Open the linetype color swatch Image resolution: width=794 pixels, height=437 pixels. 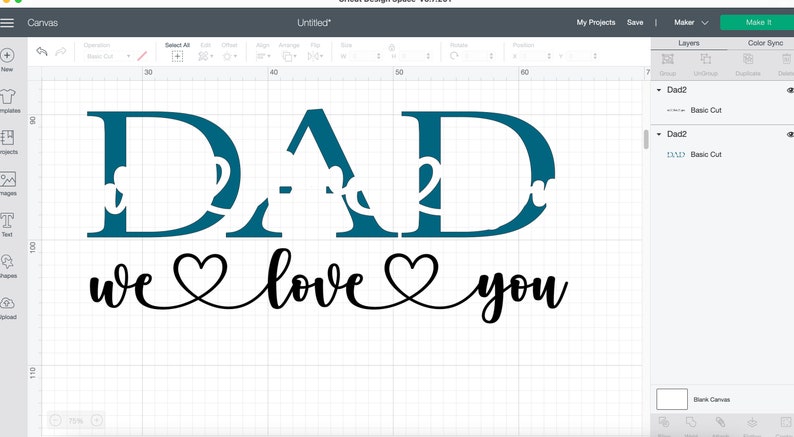coord(142,56)
